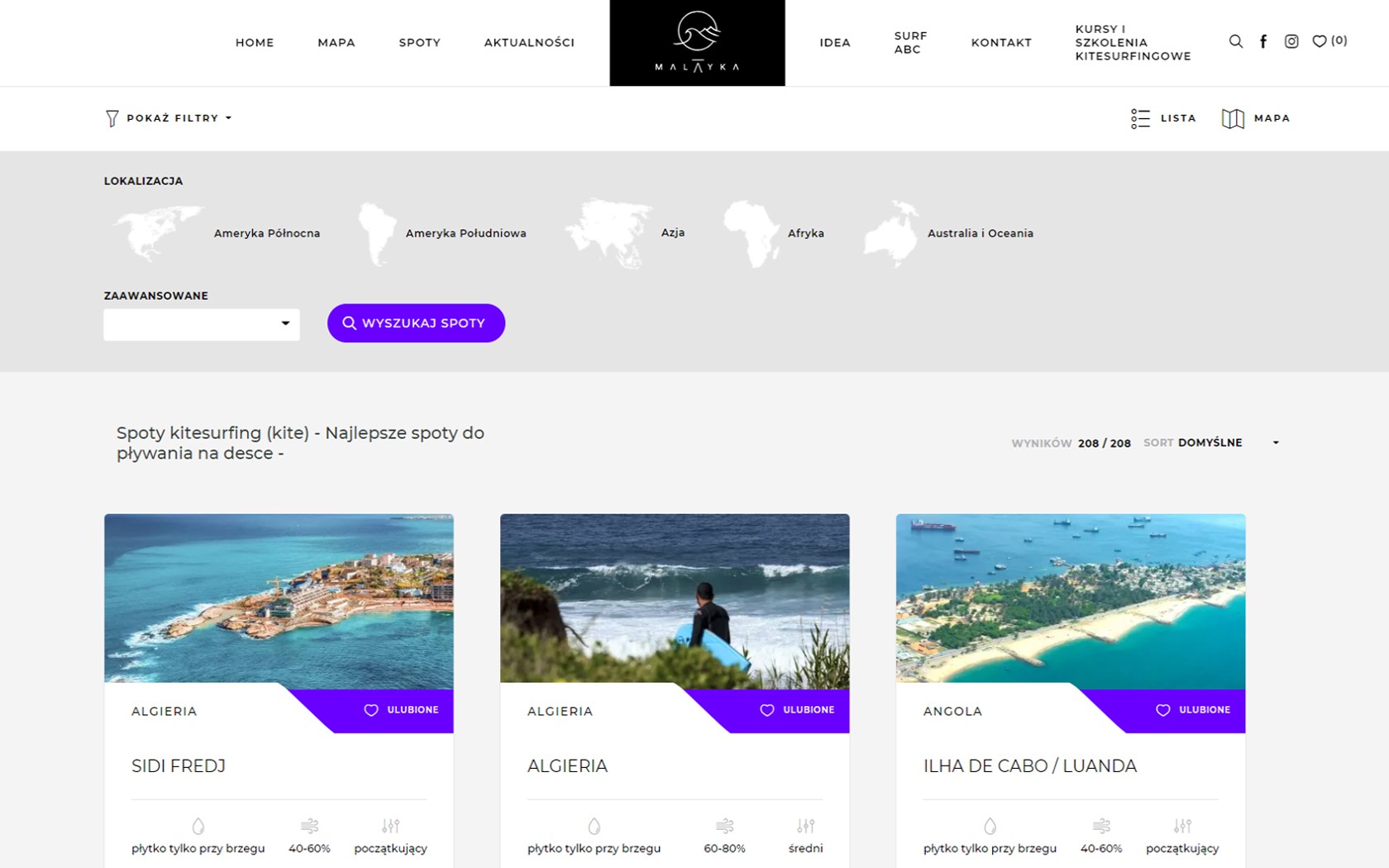Toggle Ulubione on the Algieria spot card
This screenshot has width=1389, height=868.
click(797, 710)
